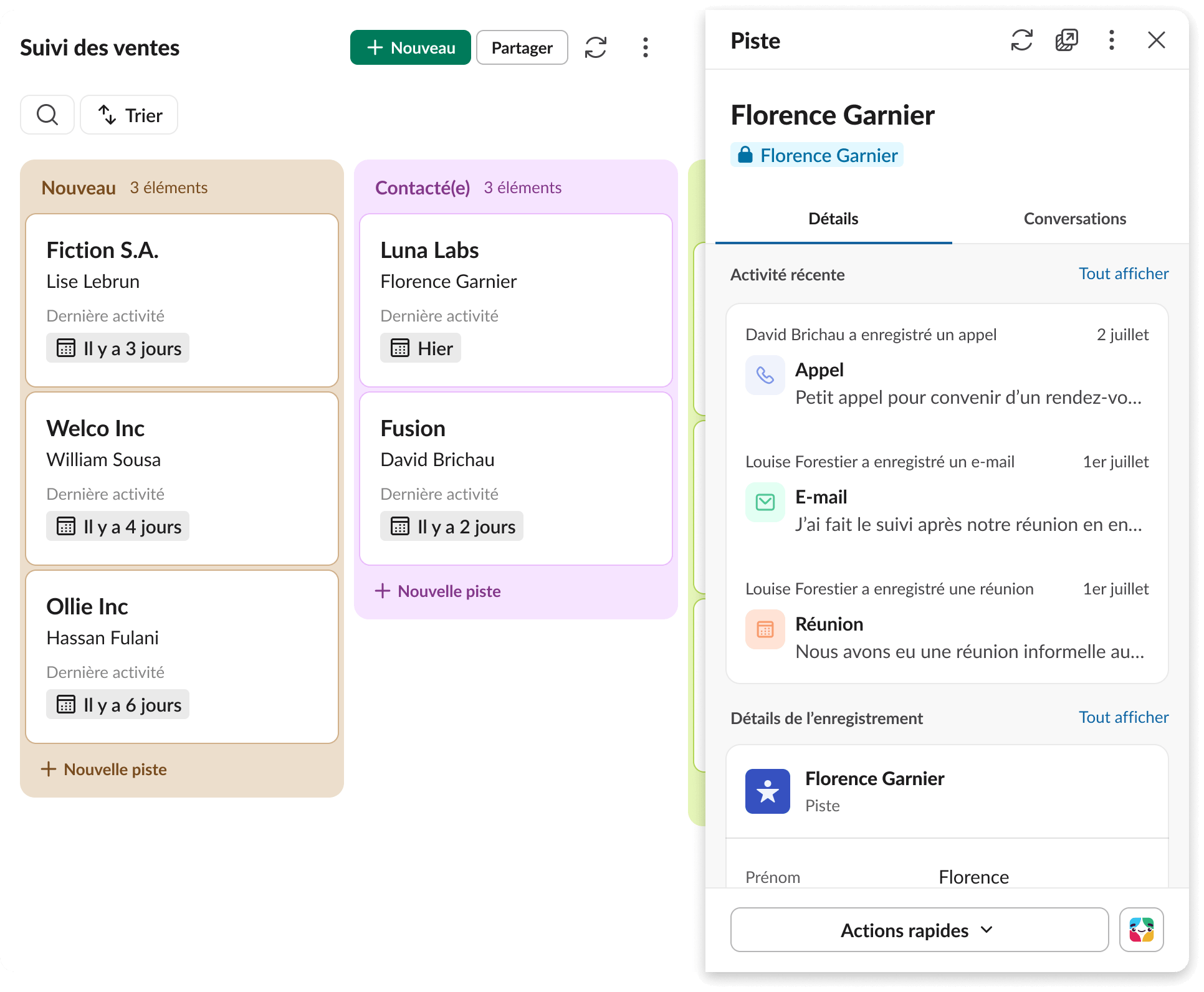Select the Luna Labs card

coord(516,300)
